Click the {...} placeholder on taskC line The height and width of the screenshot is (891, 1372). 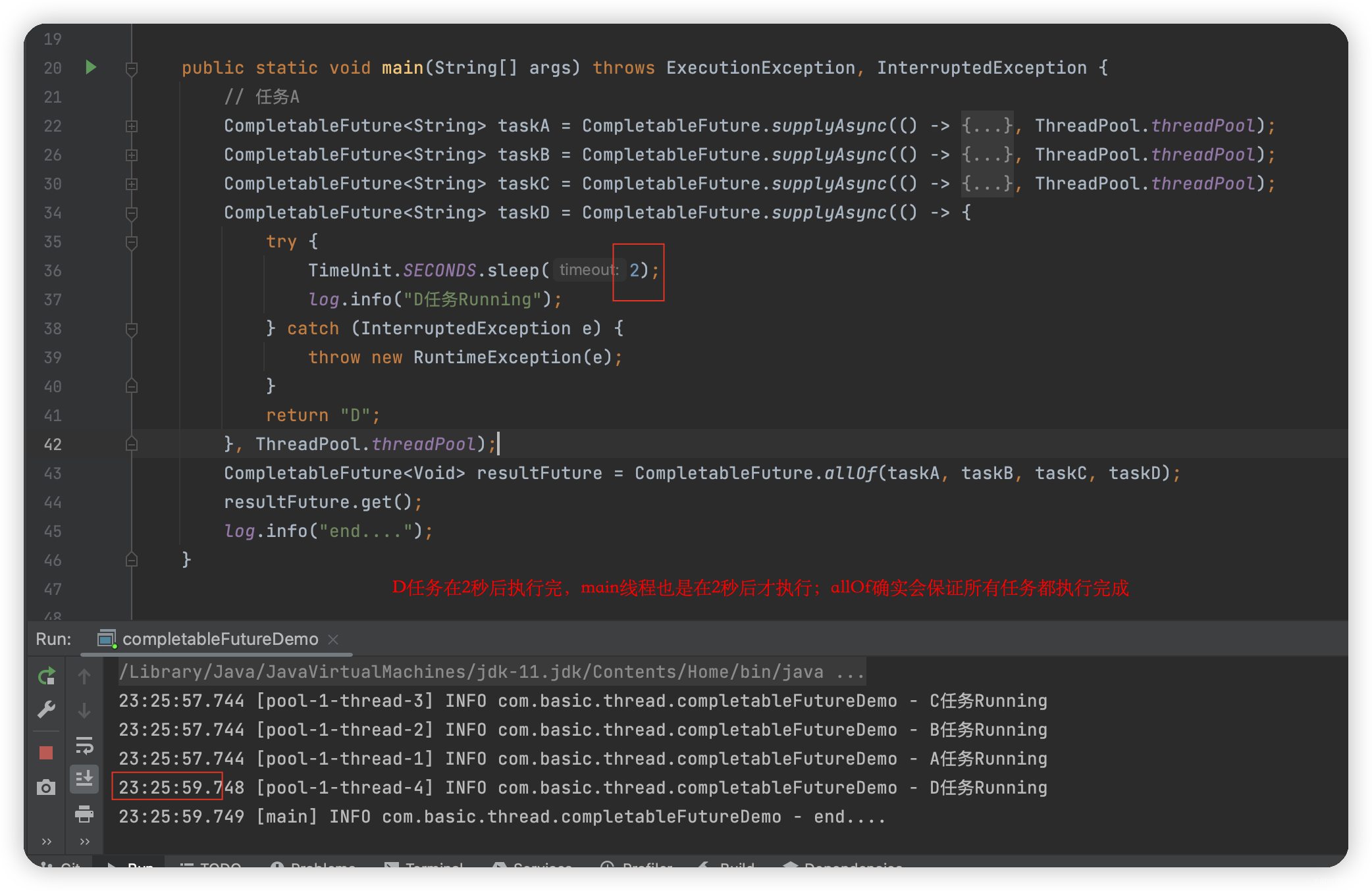pos(987,184)
